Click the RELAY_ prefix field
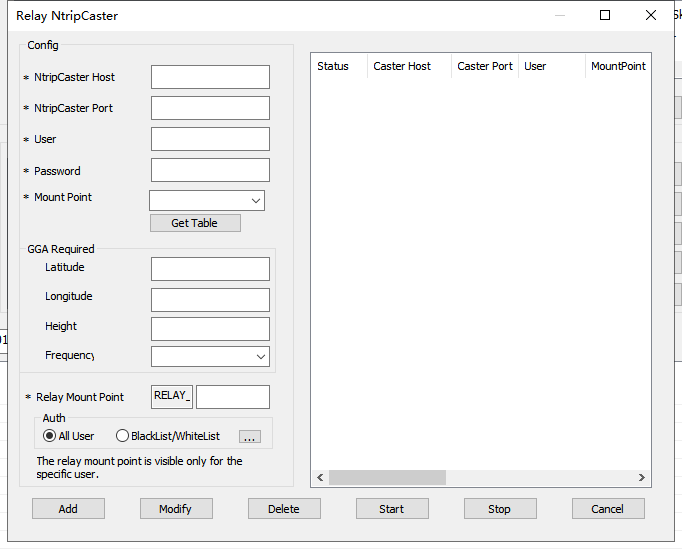Screen dimensions: 682x549 click(172, 397)
